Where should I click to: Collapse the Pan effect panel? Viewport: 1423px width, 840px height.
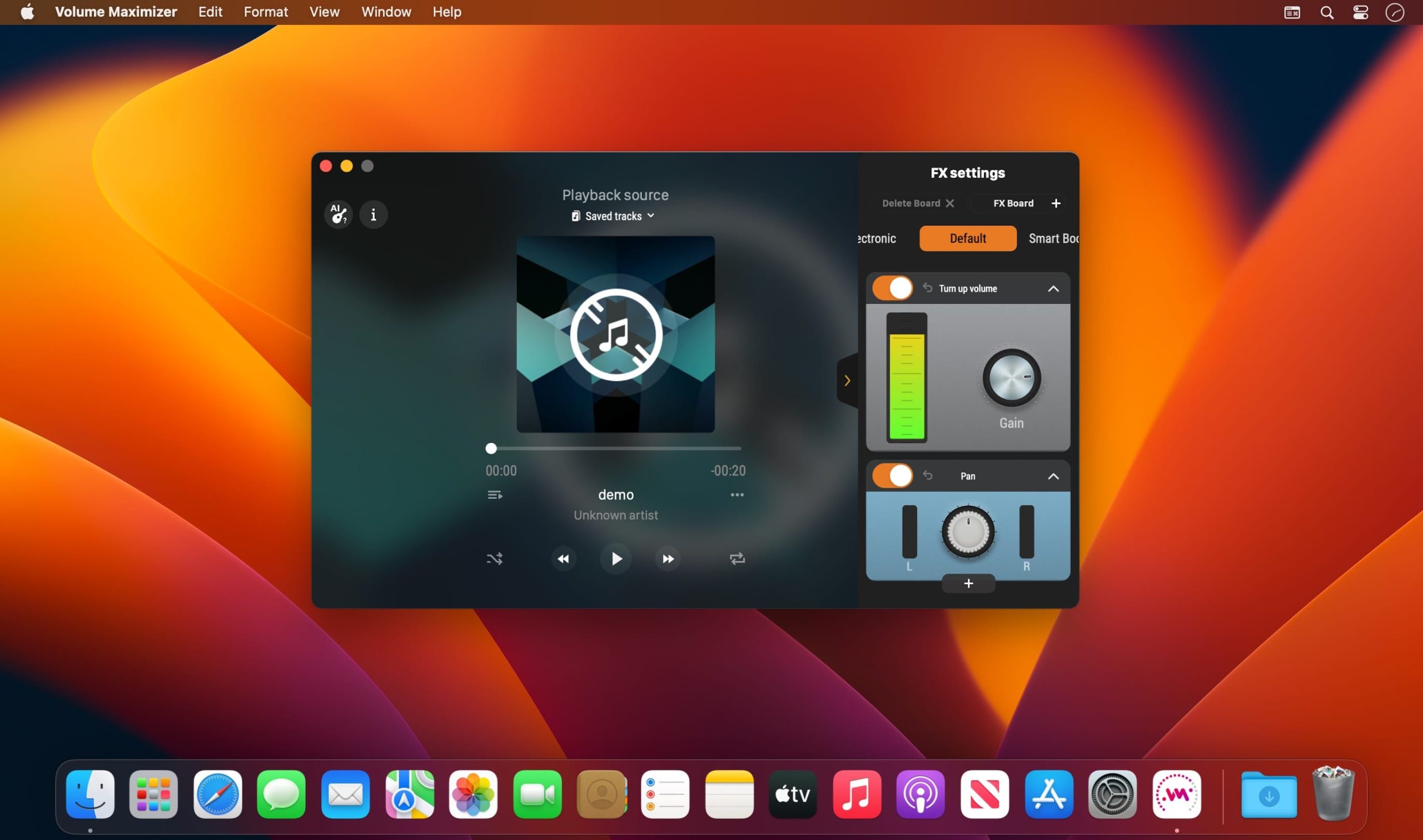1054,476
